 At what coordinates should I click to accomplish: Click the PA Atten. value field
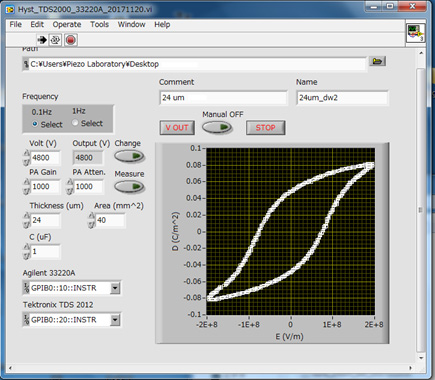89,187
